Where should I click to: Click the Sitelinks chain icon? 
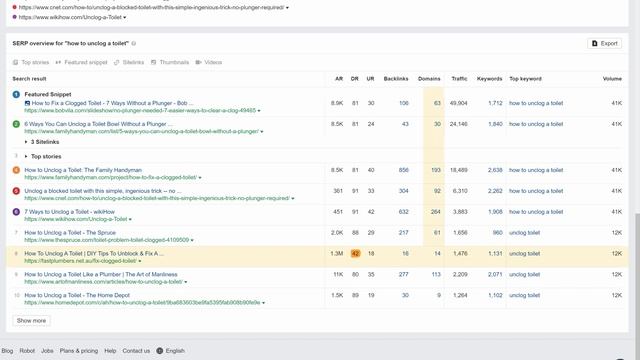click(x=116, y=62)
